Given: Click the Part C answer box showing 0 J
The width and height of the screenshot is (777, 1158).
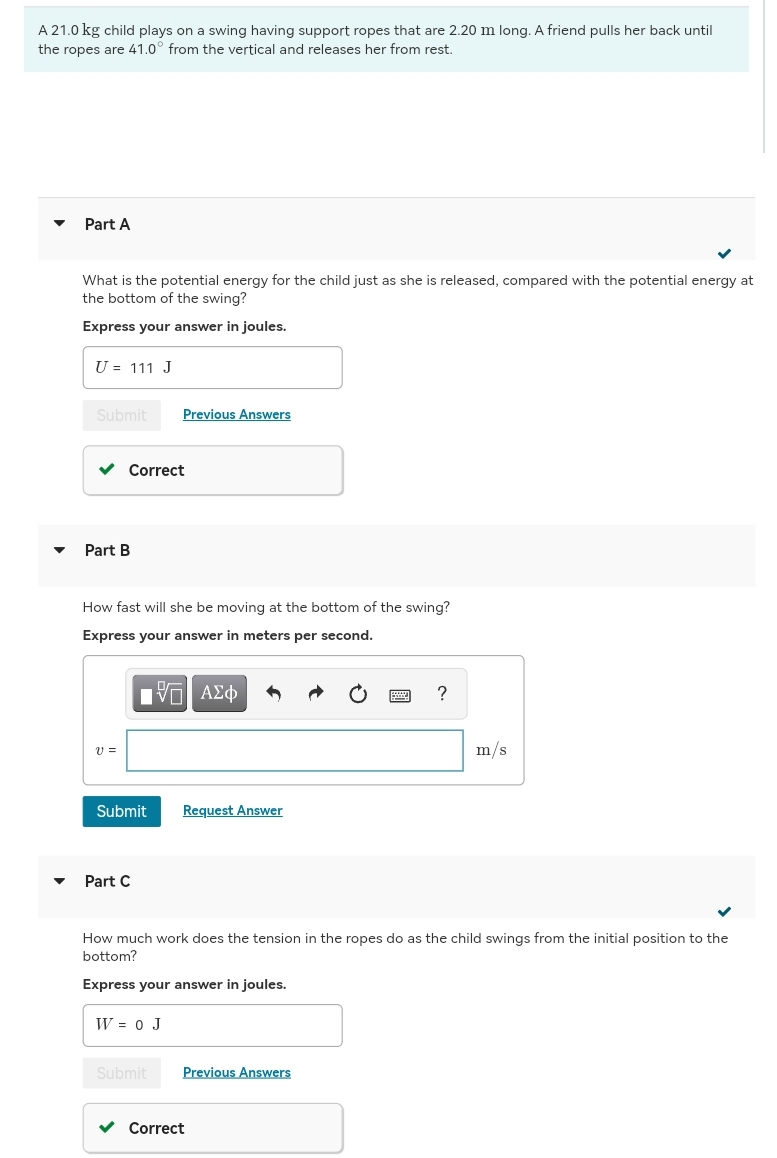Looking at the screenshot, I should (x=213, y=1025).
